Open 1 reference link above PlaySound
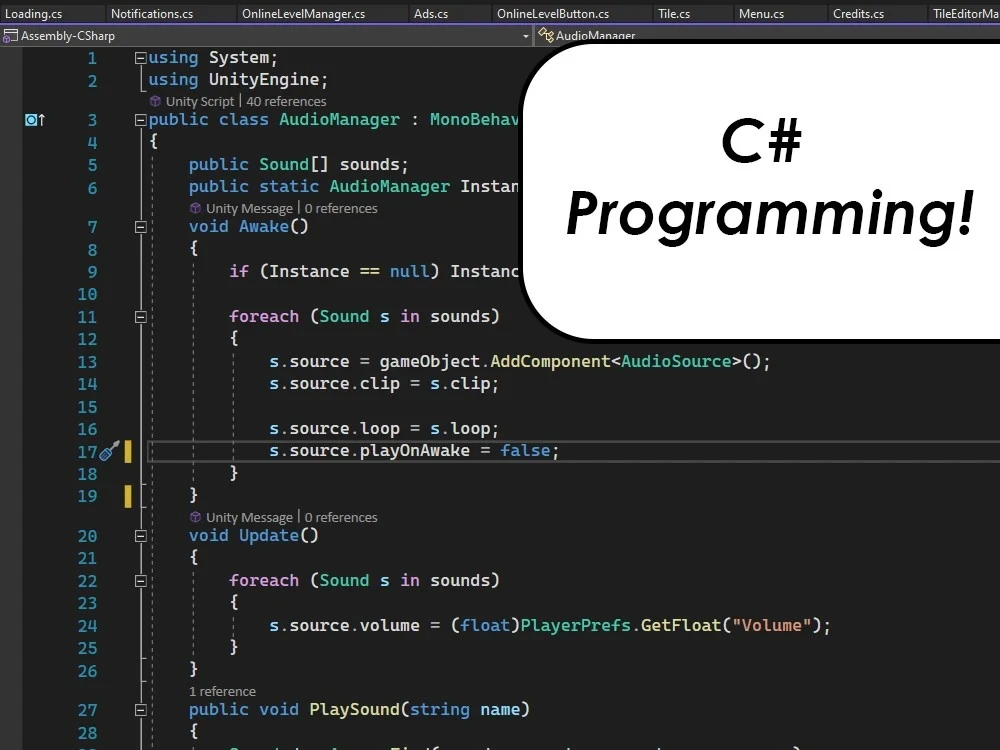The width and height of the screenshot is (1000, 750). click(222, 691)
